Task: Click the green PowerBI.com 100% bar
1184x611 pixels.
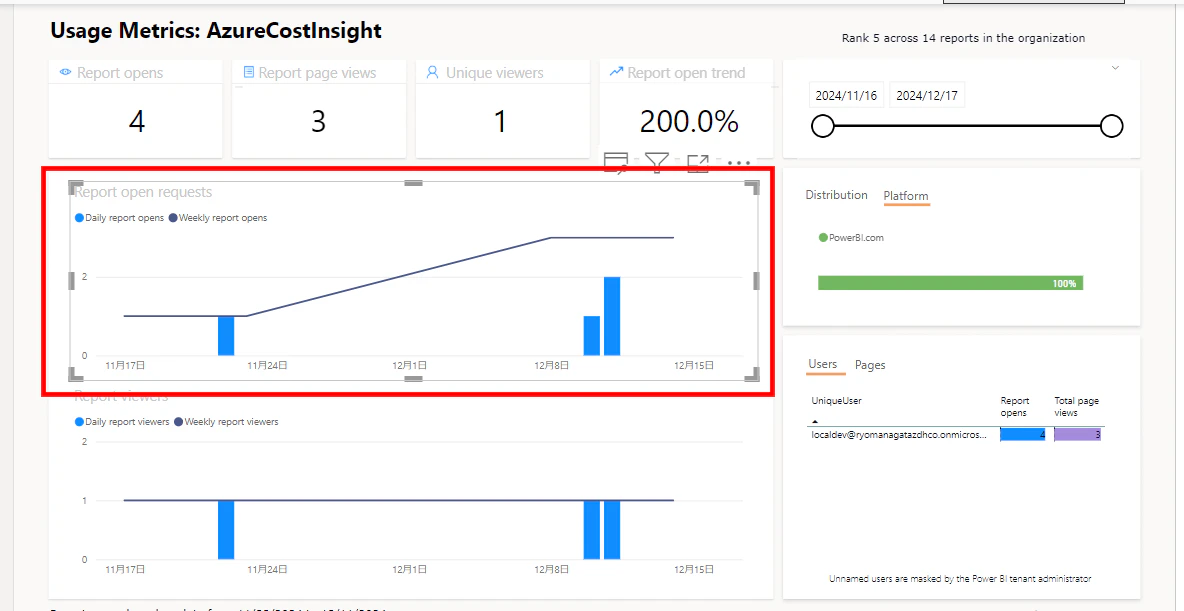Action: tap(951, 283)
